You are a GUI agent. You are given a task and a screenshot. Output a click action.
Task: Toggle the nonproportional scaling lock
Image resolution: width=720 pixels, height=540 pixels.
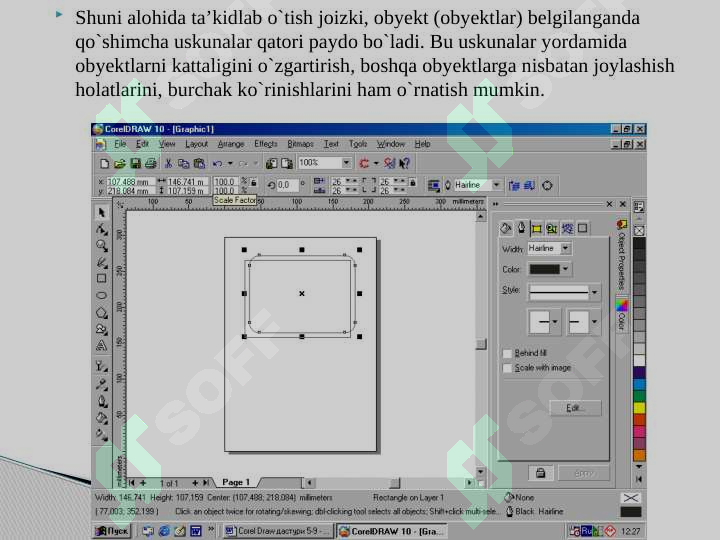pos(253,182)
